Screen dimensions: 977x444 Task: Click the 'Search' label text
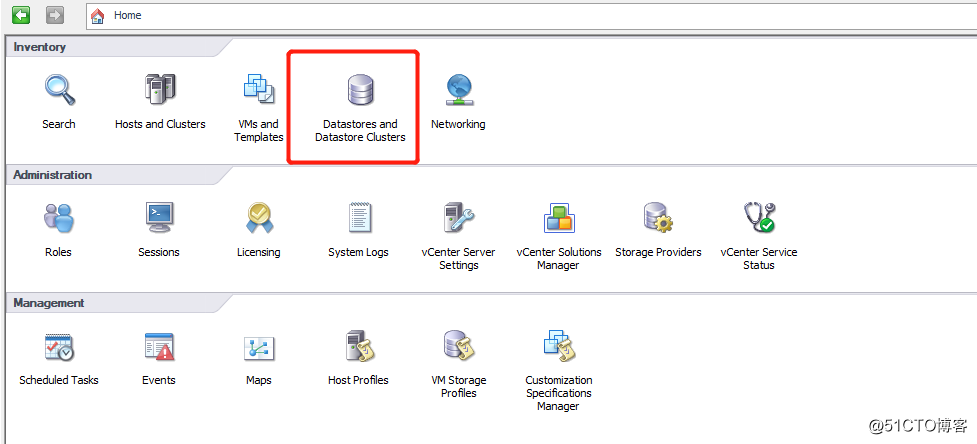59,124
